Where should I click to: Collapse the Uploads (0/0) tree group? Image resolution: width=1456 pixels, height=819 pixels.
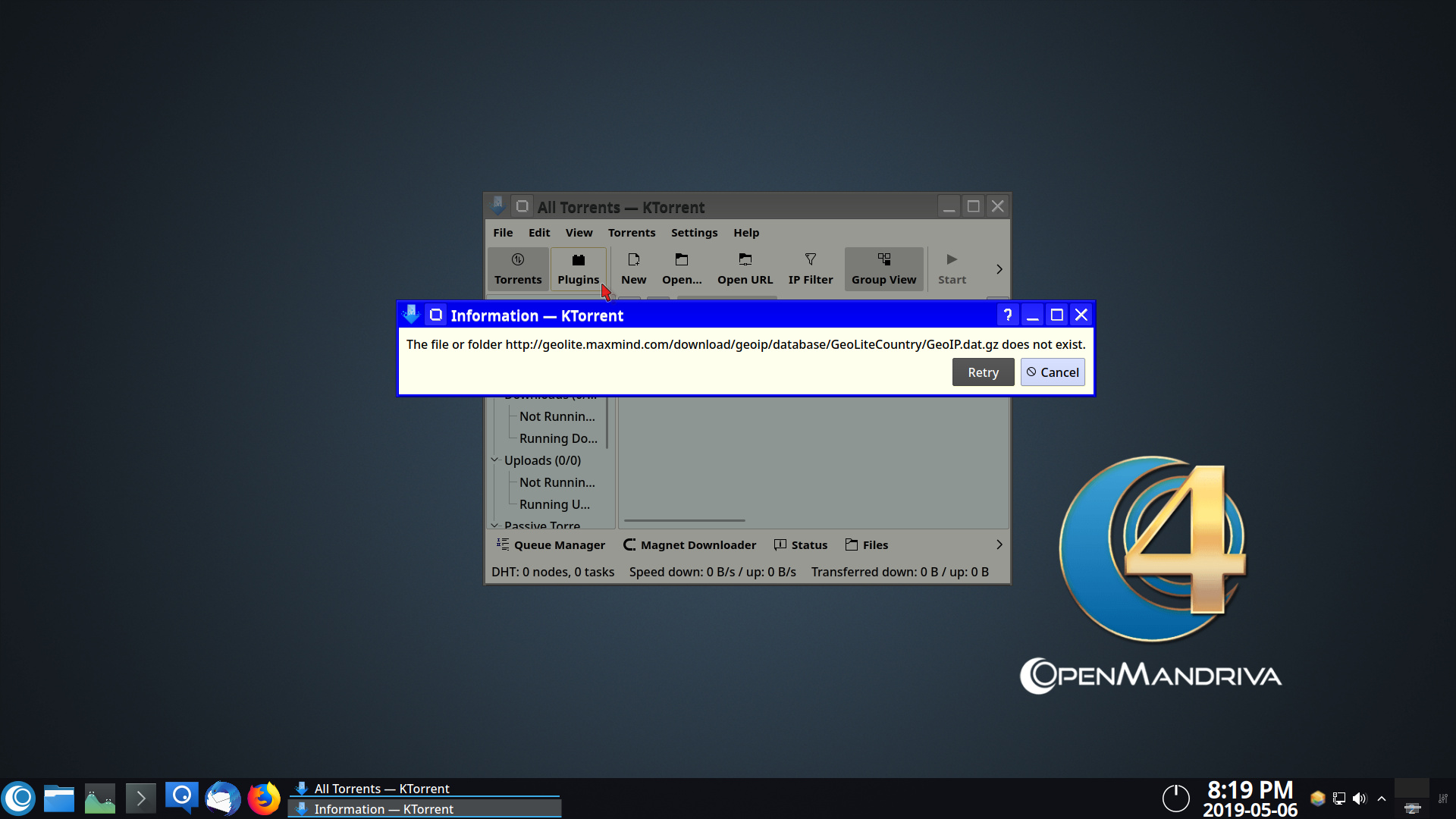coord(494,460)
